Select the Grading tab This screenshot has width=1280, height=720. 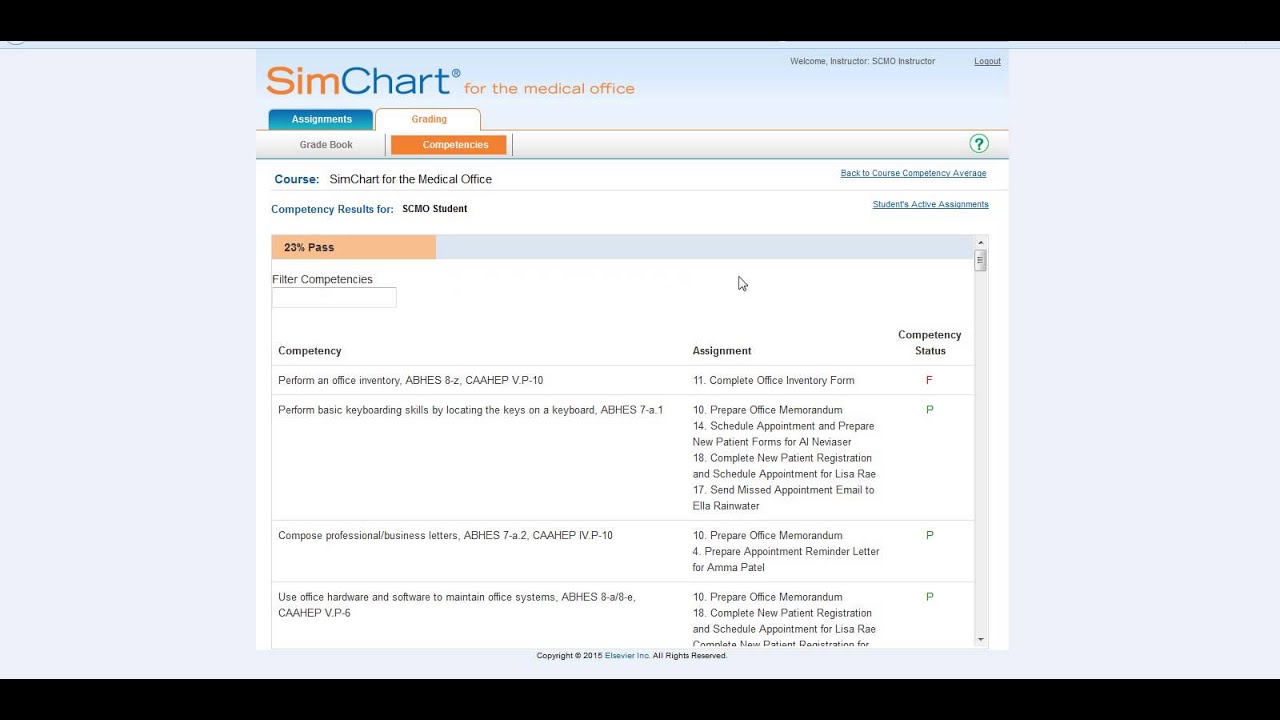[x=429, y=119]
